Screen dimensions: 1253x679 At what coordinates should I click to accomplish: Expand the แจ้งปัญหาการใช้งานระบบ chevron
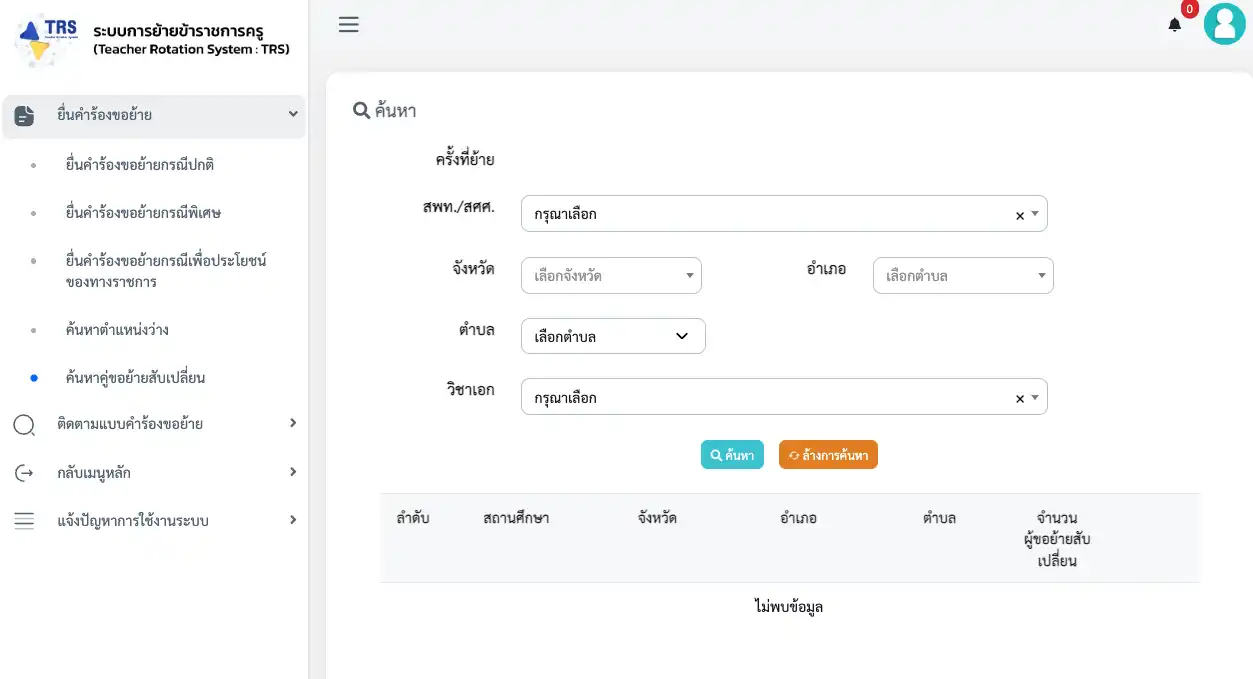pos(293,520)
